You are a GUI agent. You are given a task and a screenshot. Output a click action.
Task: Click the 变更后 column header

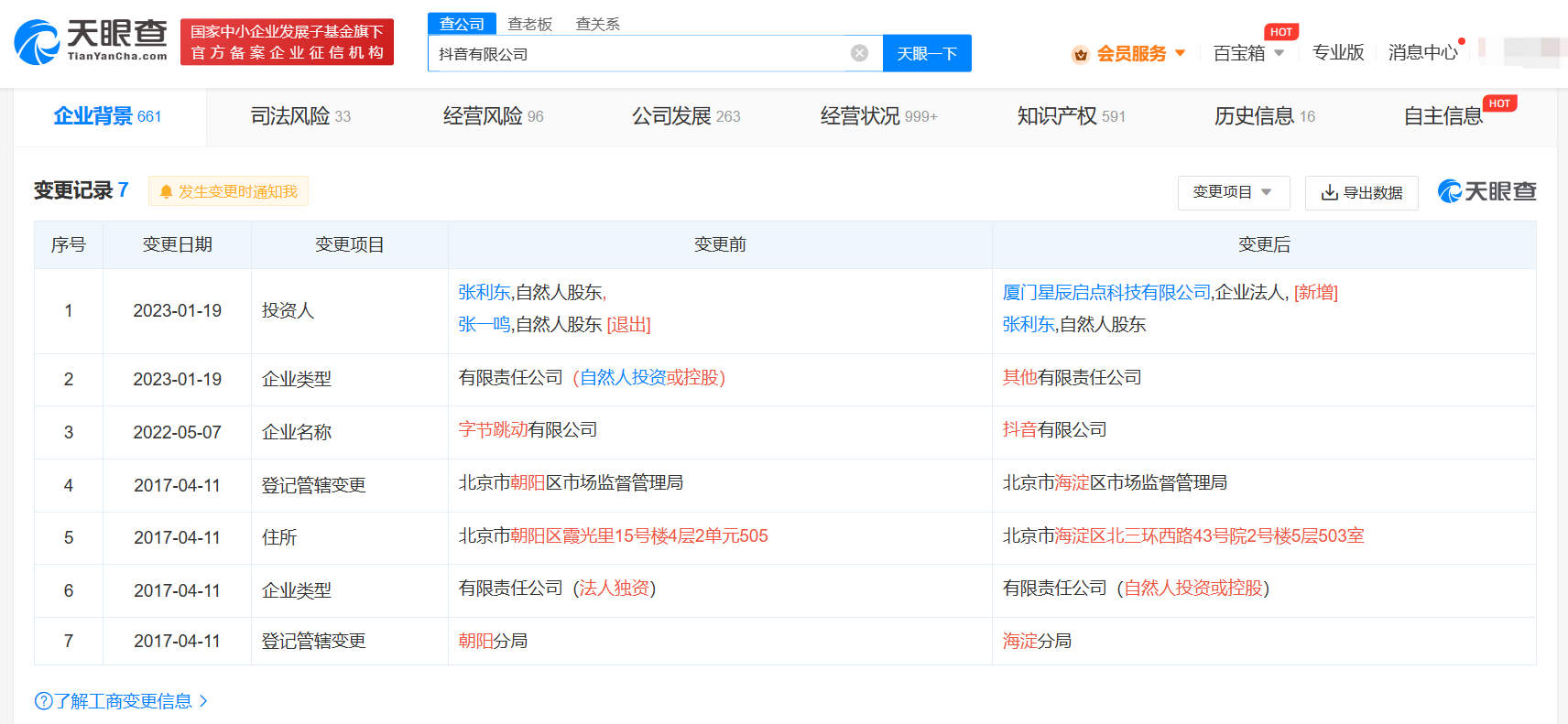click(1264, 244)
